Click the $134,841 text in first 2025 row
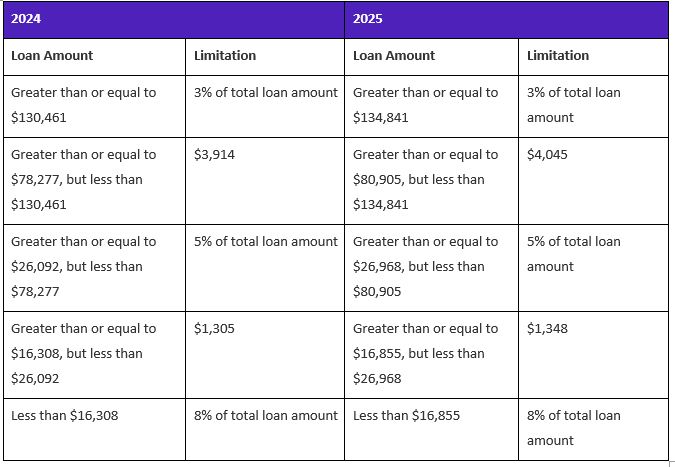This screenshot has height=467, width=675. click(x=381, y=118)
